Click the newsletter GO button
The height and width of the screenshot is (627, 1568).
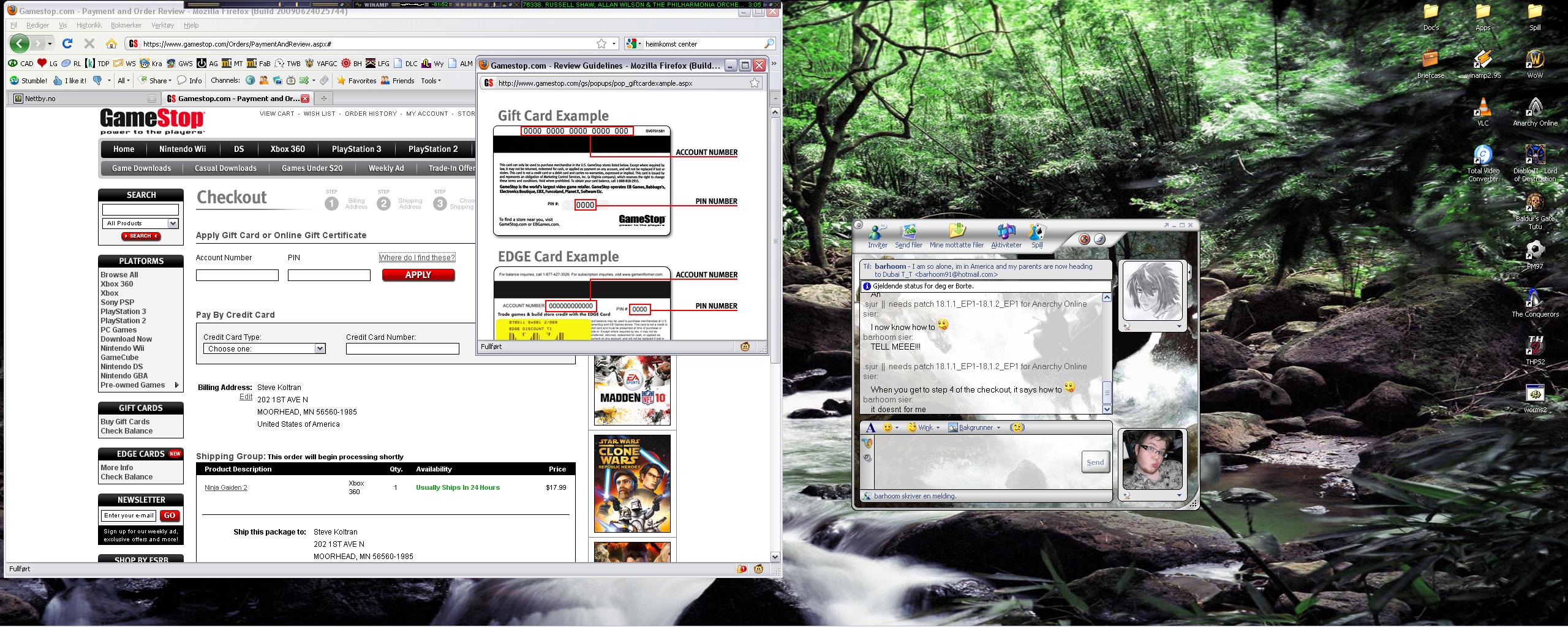170,516
